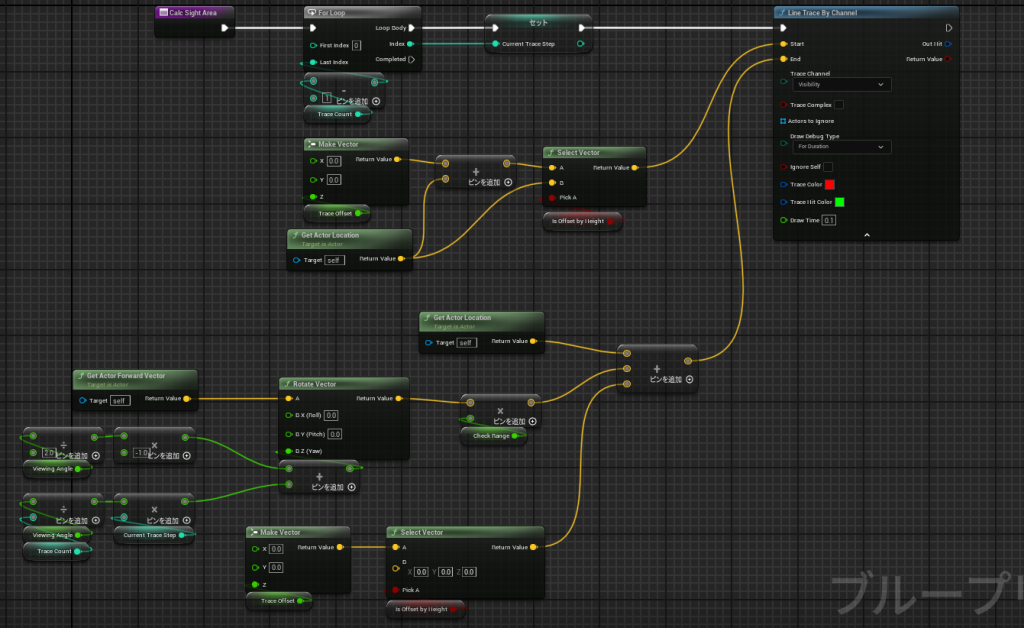Open the red Trace Color swatch
The image size is (1024, 628).
click(829, 185)
